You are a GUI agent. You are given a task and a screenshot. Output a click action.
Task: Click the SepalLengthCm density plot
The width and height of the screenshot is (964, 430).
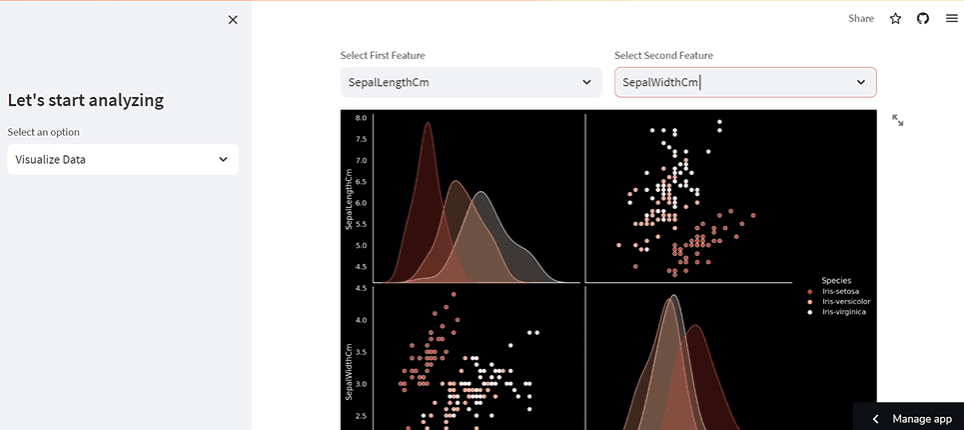[x=476, y=198]
